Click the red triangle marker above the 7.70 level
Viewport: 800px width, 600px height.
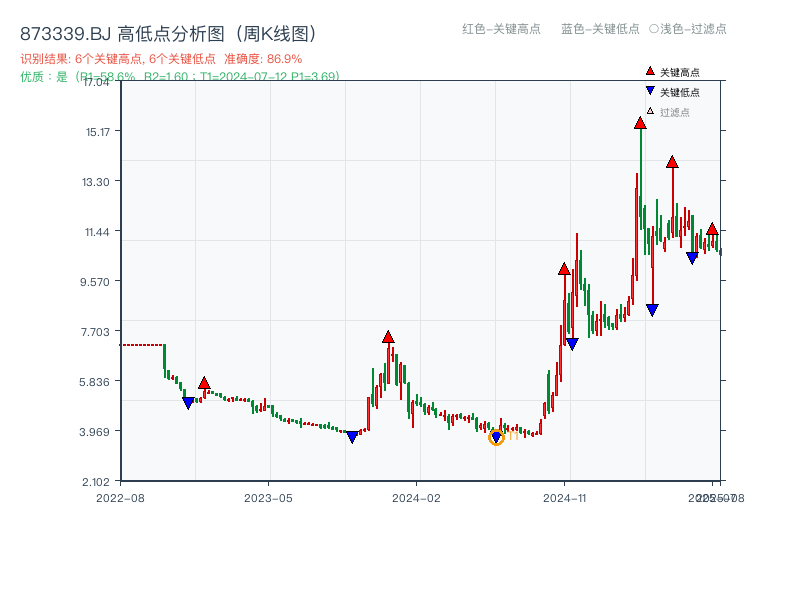(388, 337)
